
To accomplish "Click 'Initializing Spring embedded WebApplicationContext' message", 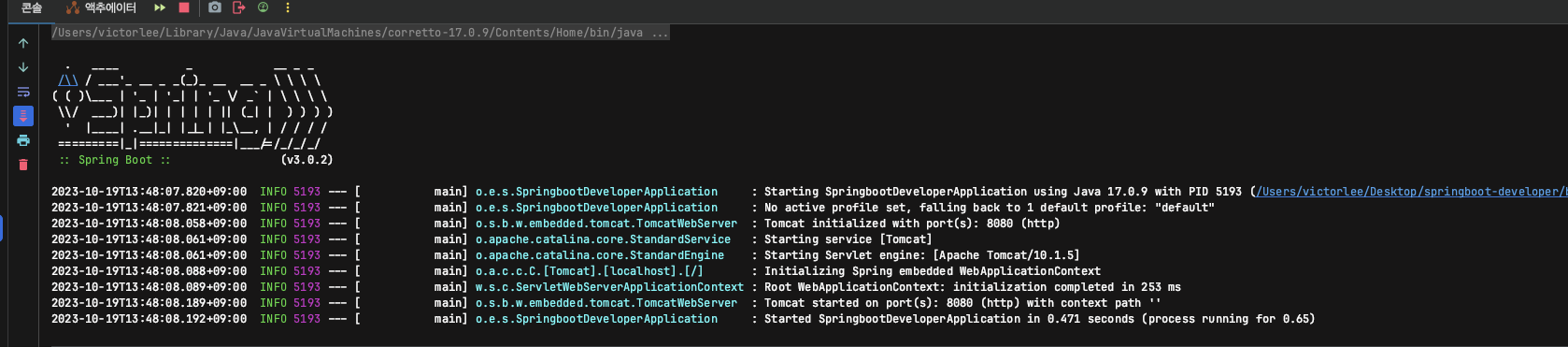I will point(933,271).
